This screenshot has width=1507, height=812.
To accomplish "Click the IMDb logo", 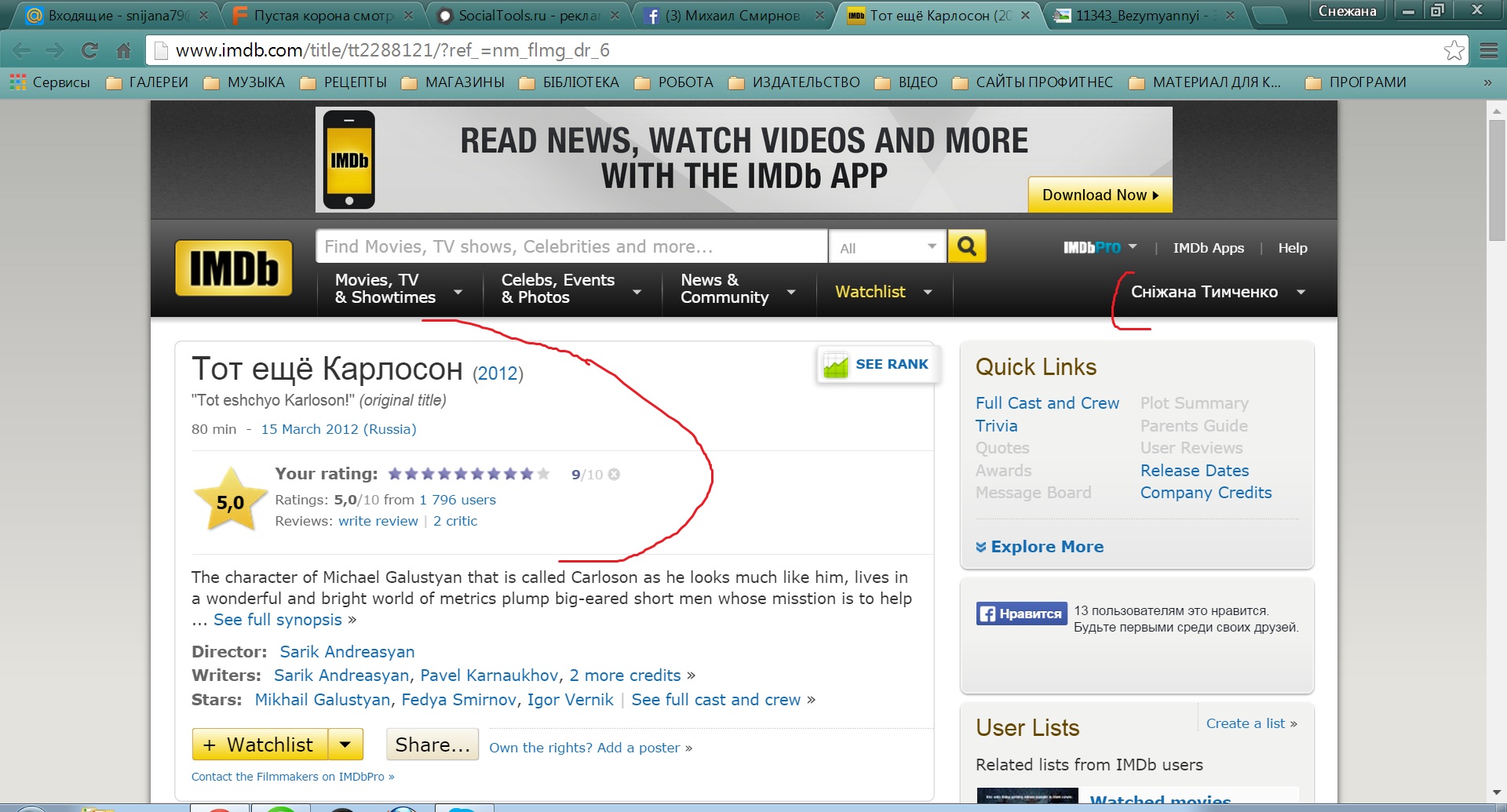I will 234,268.
